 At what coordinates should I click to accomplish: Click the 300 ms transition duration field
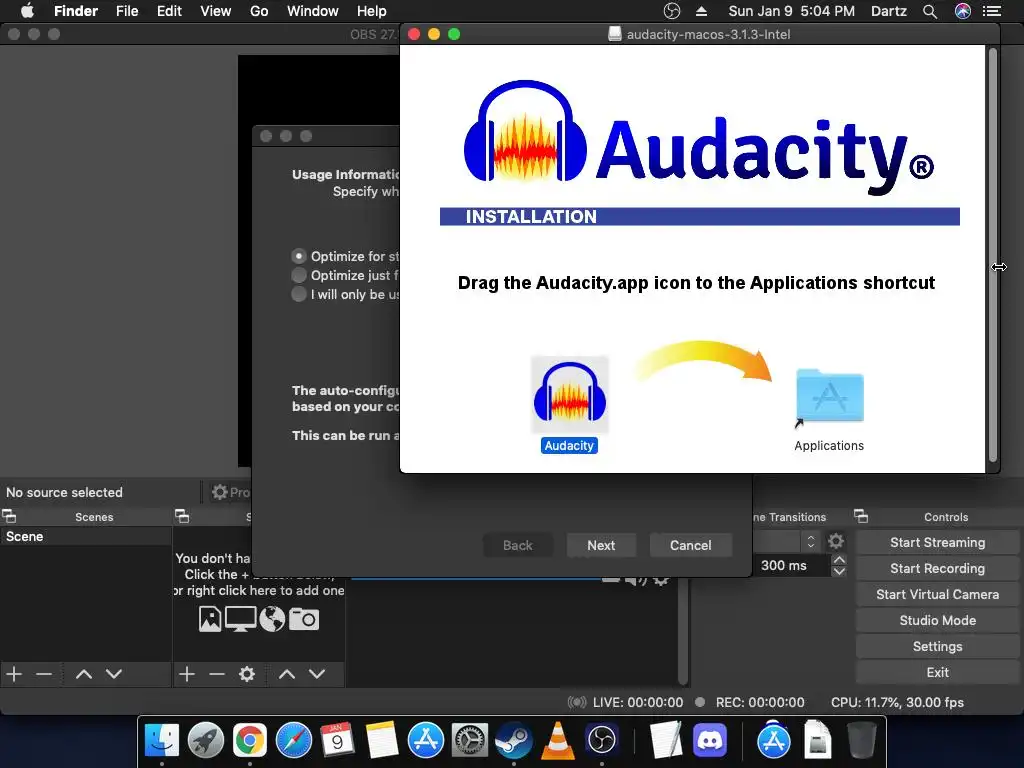tap(792, 566)
